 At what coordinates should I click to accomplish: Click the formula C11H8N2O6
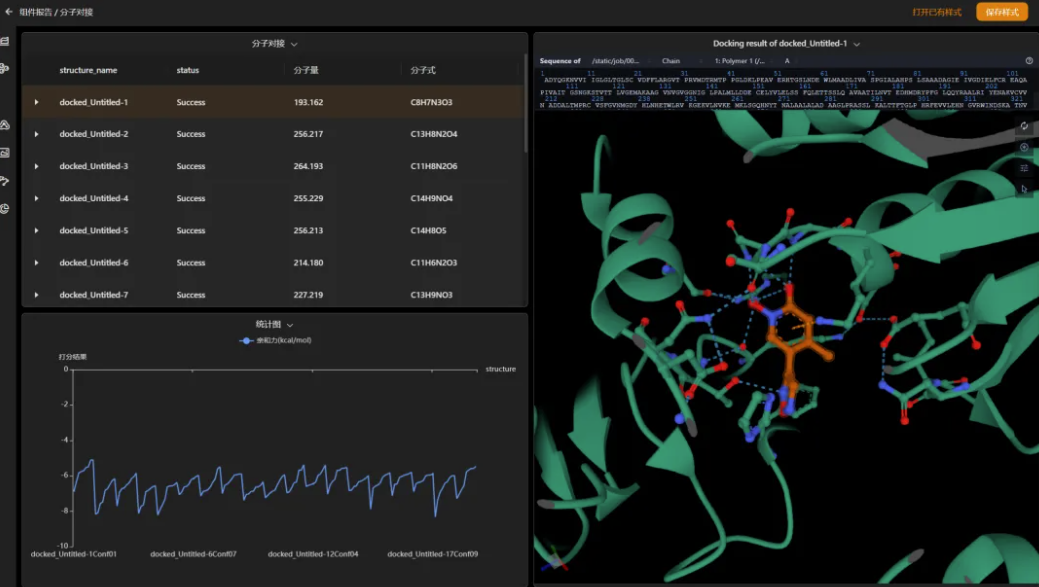coord(434,166)
